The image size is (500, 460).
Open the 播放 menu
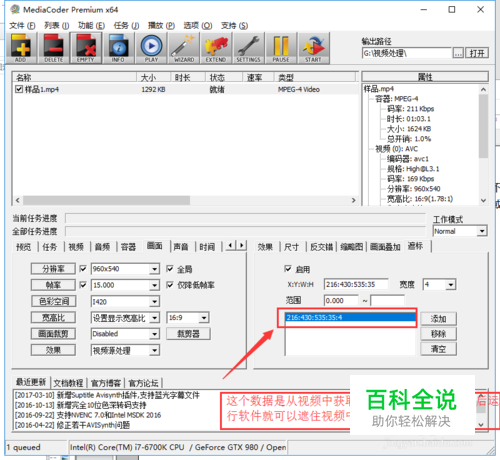pyautogui.click(x=161, y=26)
